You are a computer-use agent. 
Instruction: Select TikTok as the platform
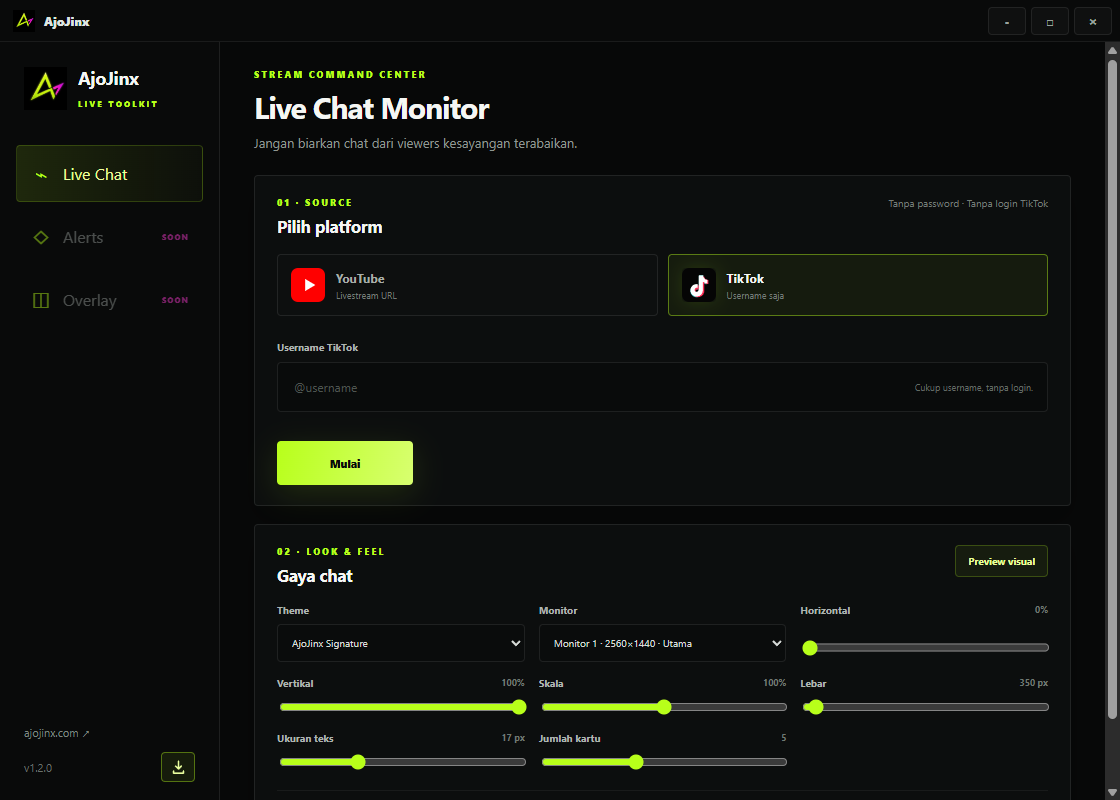[858, 285]
